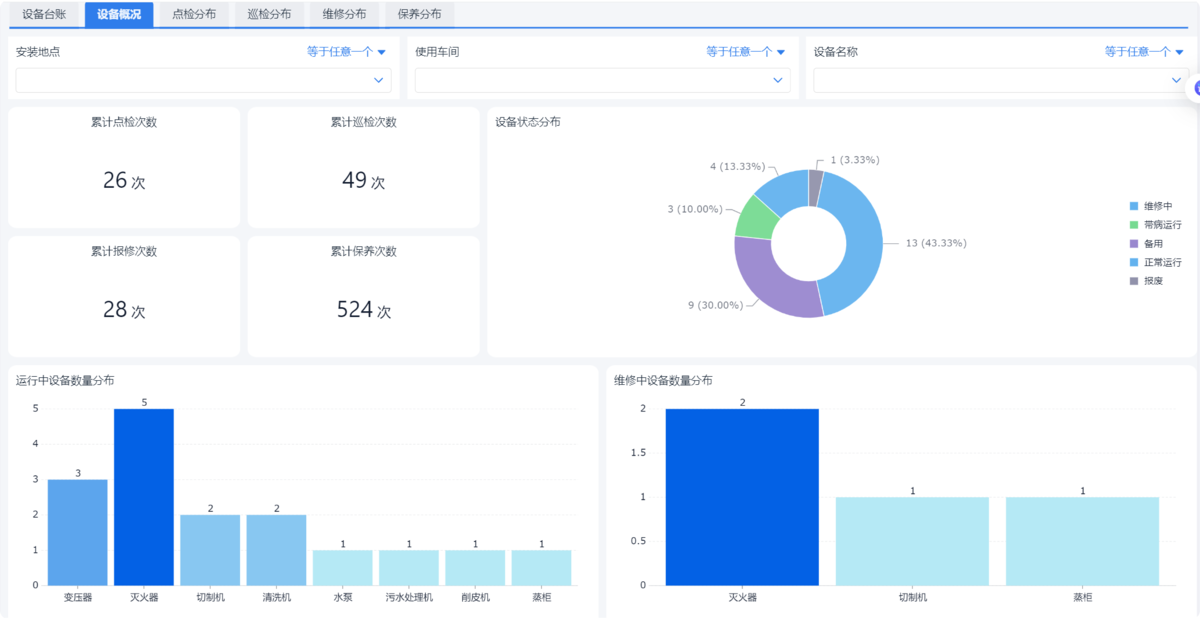Click the 累计保养次数 524 次 card
The height and width of the screenshot is (619, 1200).
[364, 296]
